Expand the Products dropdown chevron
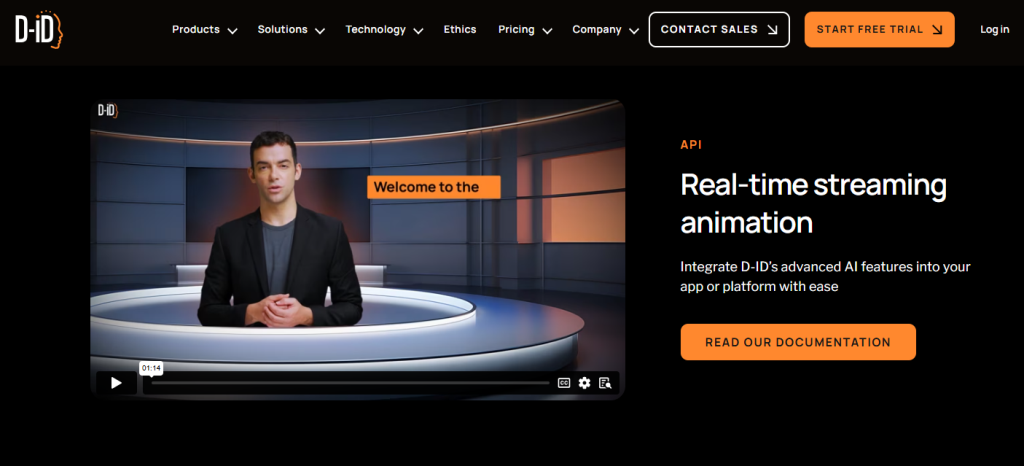 232,31
